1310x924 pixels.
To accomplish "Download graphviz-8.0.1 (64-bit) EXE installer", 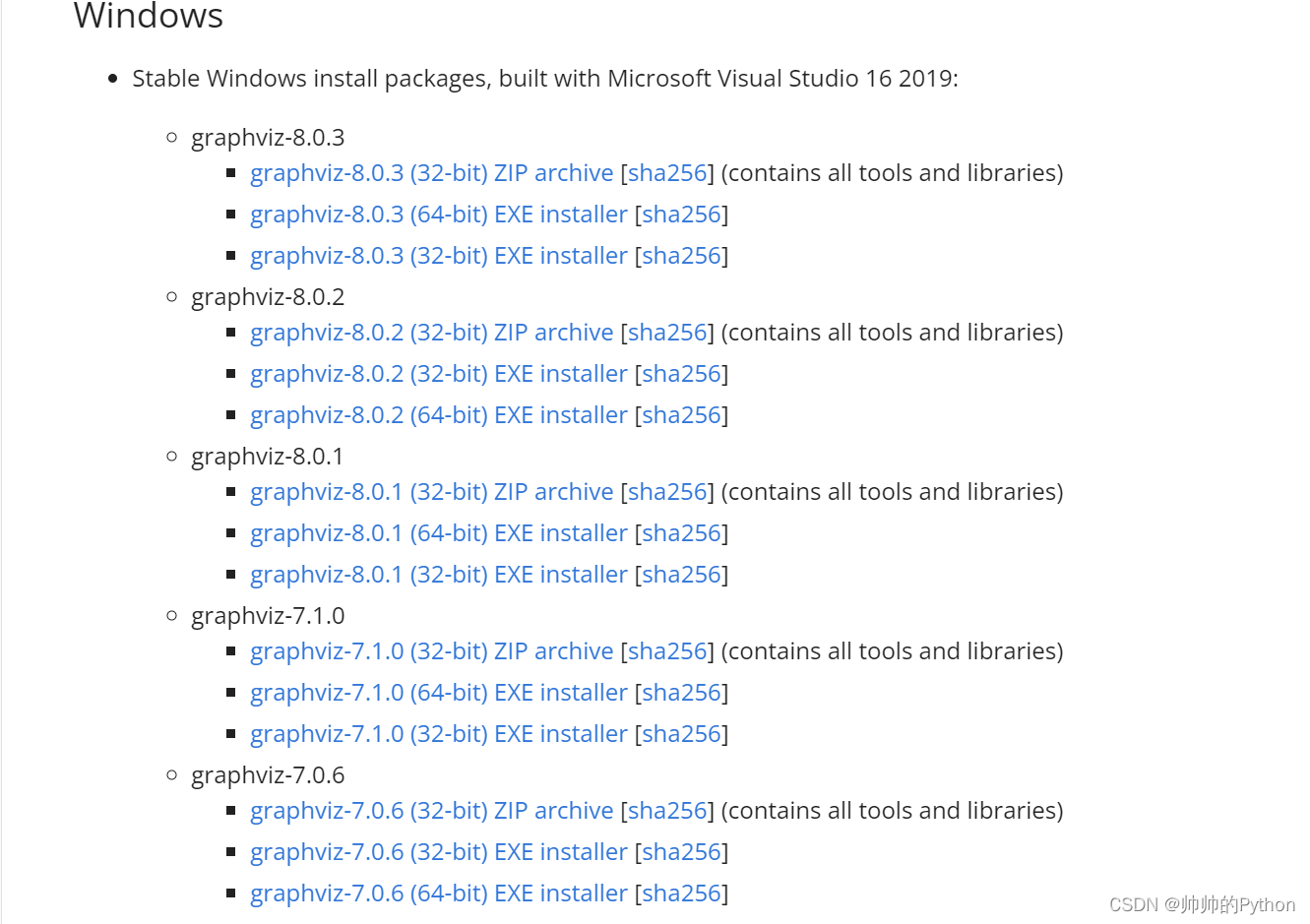I will 438,533.
